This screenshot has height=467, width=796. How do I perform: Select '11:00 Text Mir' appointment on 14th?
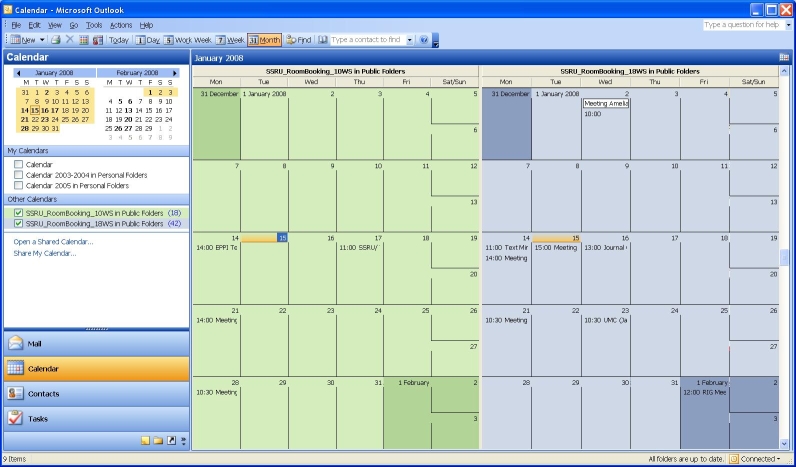(507, 248)
